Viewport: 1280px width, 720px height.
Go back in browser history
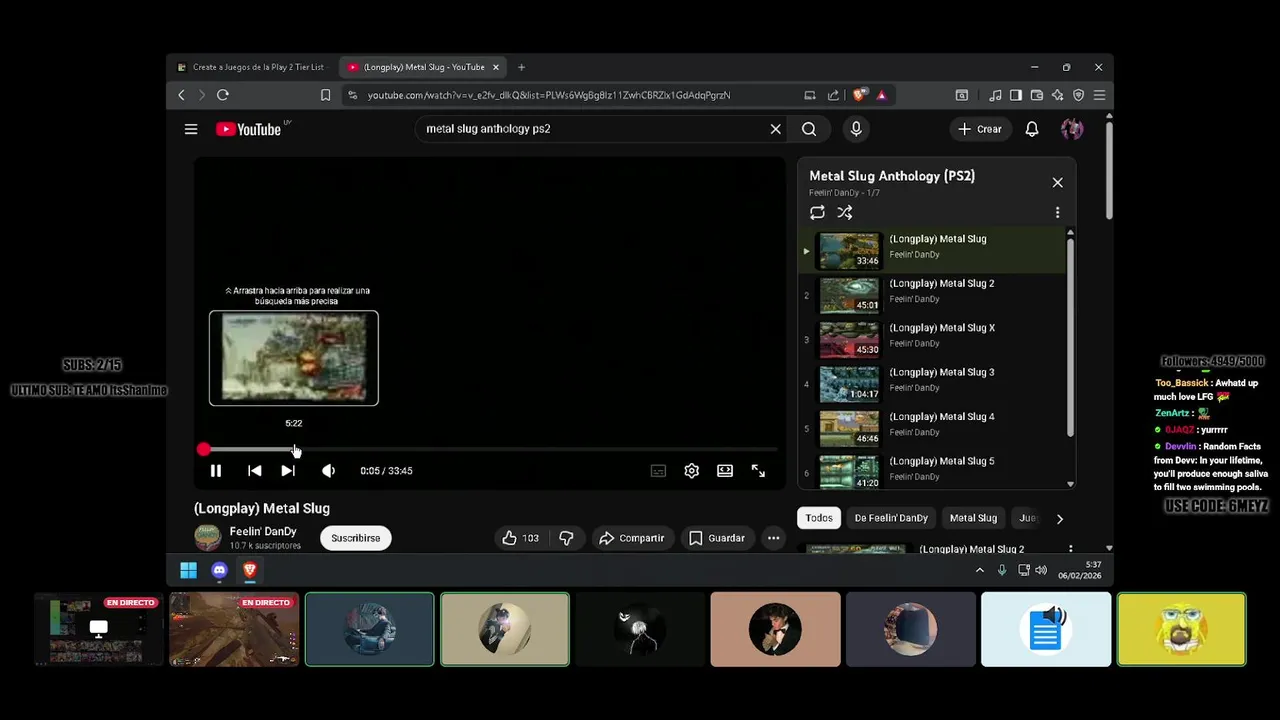click(181, 95)
